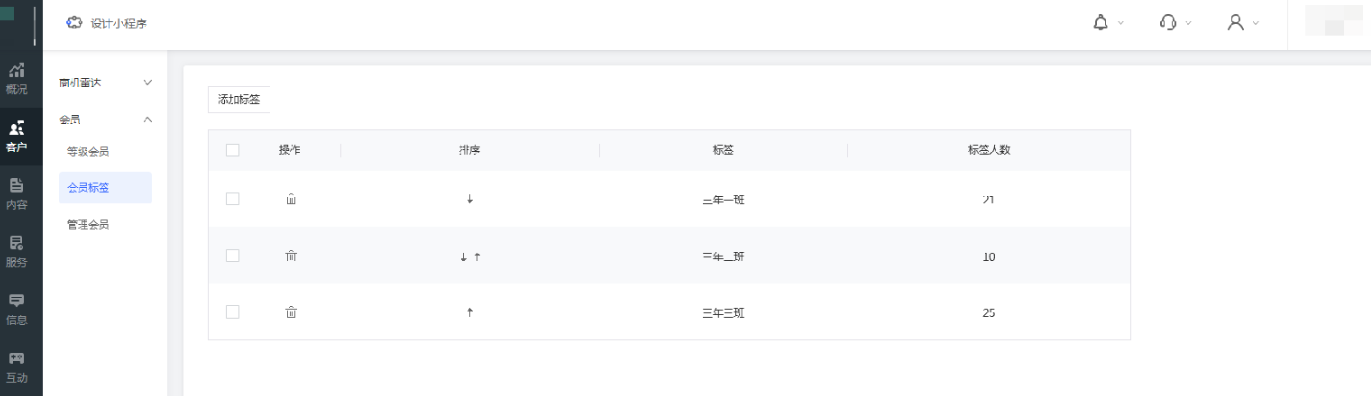1371x396 pixels.
Task: Delete the 三年三班 tag via trash icon
Action: (x=291, y=312)
